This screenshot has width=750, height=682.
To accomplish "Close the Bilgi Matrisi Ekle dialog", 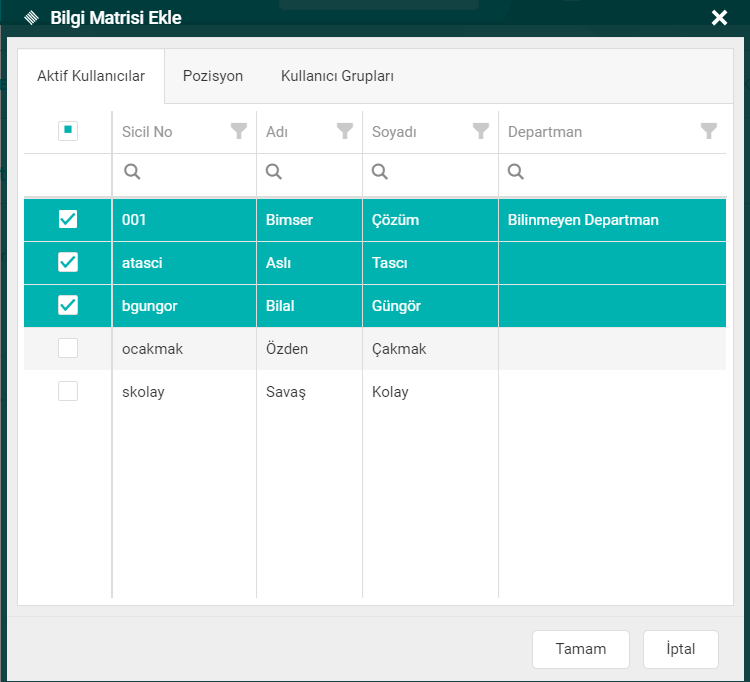I will coord(719,17).
